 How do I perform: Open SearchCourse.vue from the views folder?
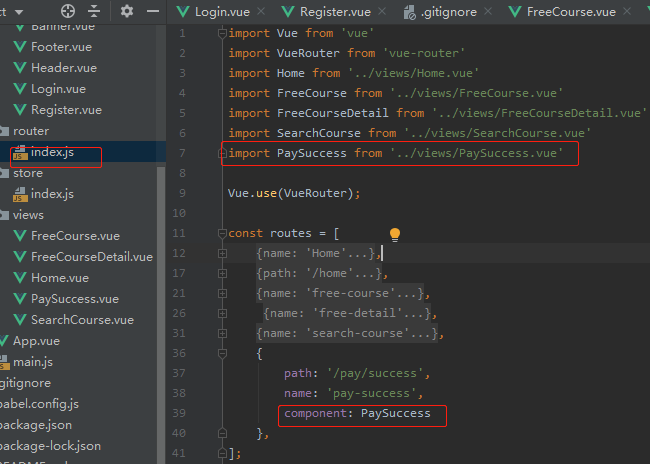(82, 320)
